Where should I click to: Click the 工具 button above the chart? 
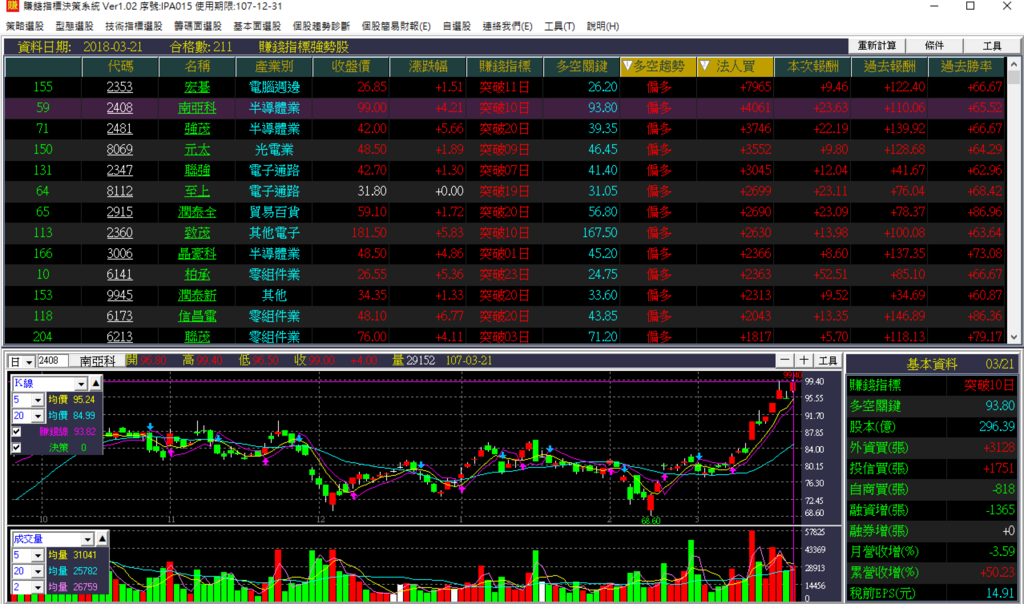(827, 360)
